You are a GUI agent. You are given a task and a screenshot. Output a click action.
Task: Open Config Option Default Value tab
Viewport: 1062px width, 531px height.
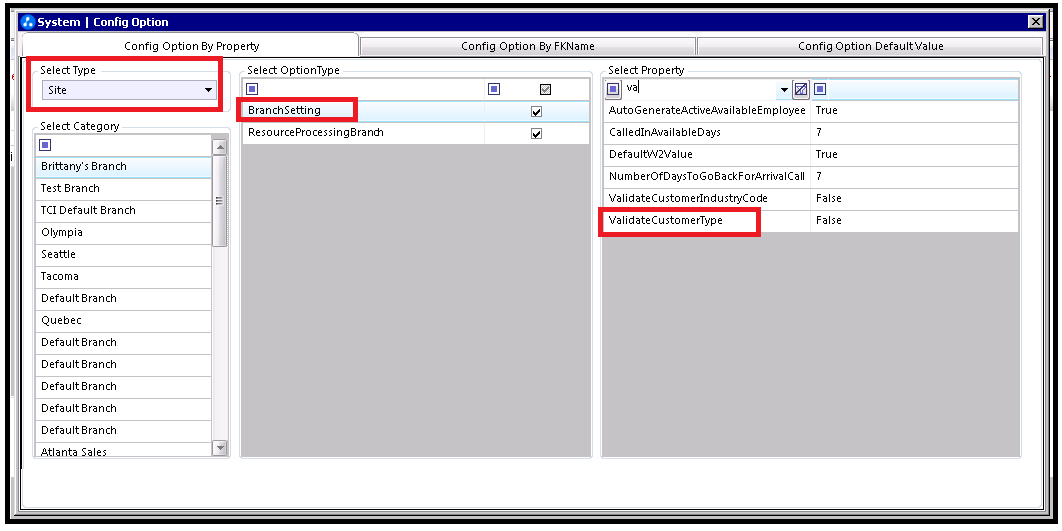point(870,46)
